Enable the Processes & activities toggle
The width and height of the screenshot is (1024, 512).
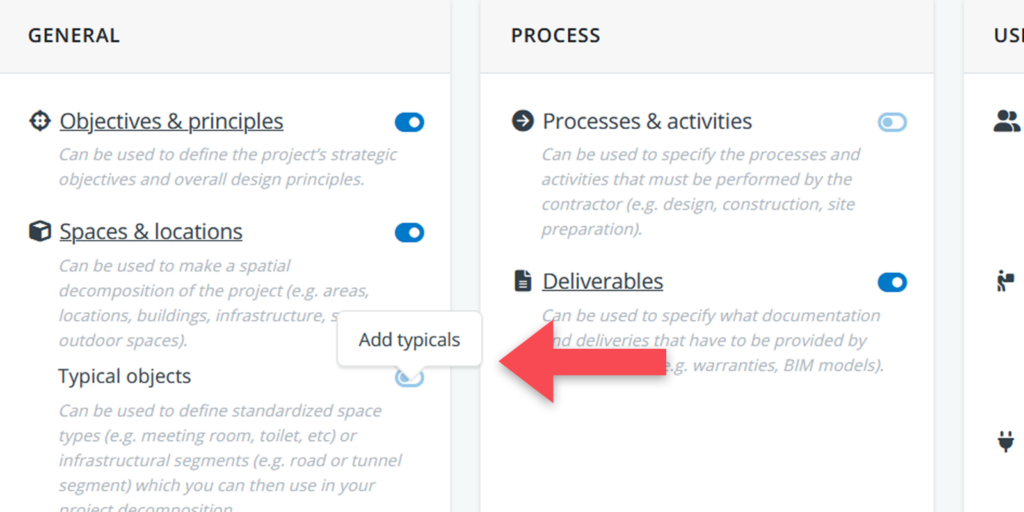pyautogui.click(x=892, y=123)
